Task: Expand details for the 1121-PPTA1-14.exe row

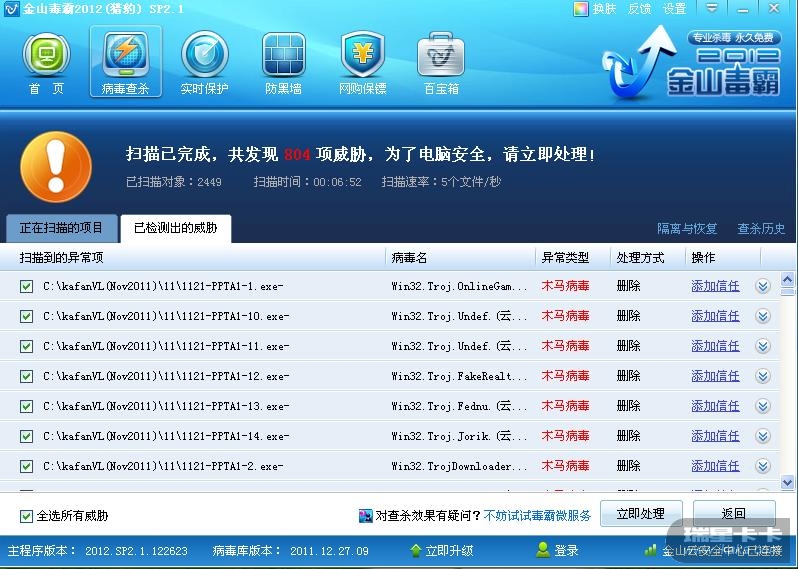Action: click(x=762, y=436)
